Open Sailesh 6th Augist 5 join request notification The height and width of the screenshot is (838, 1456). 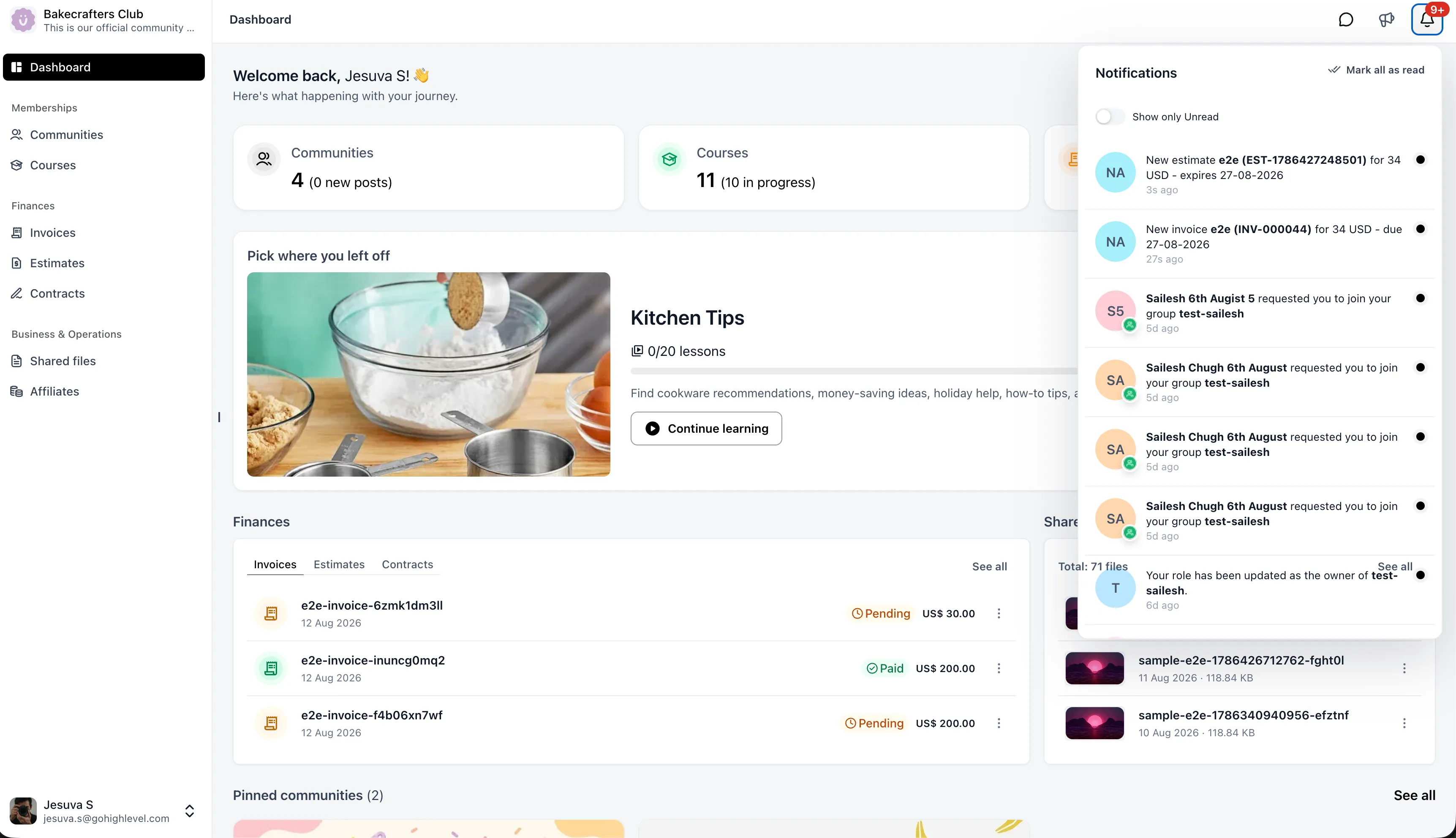coord(1259,312)
